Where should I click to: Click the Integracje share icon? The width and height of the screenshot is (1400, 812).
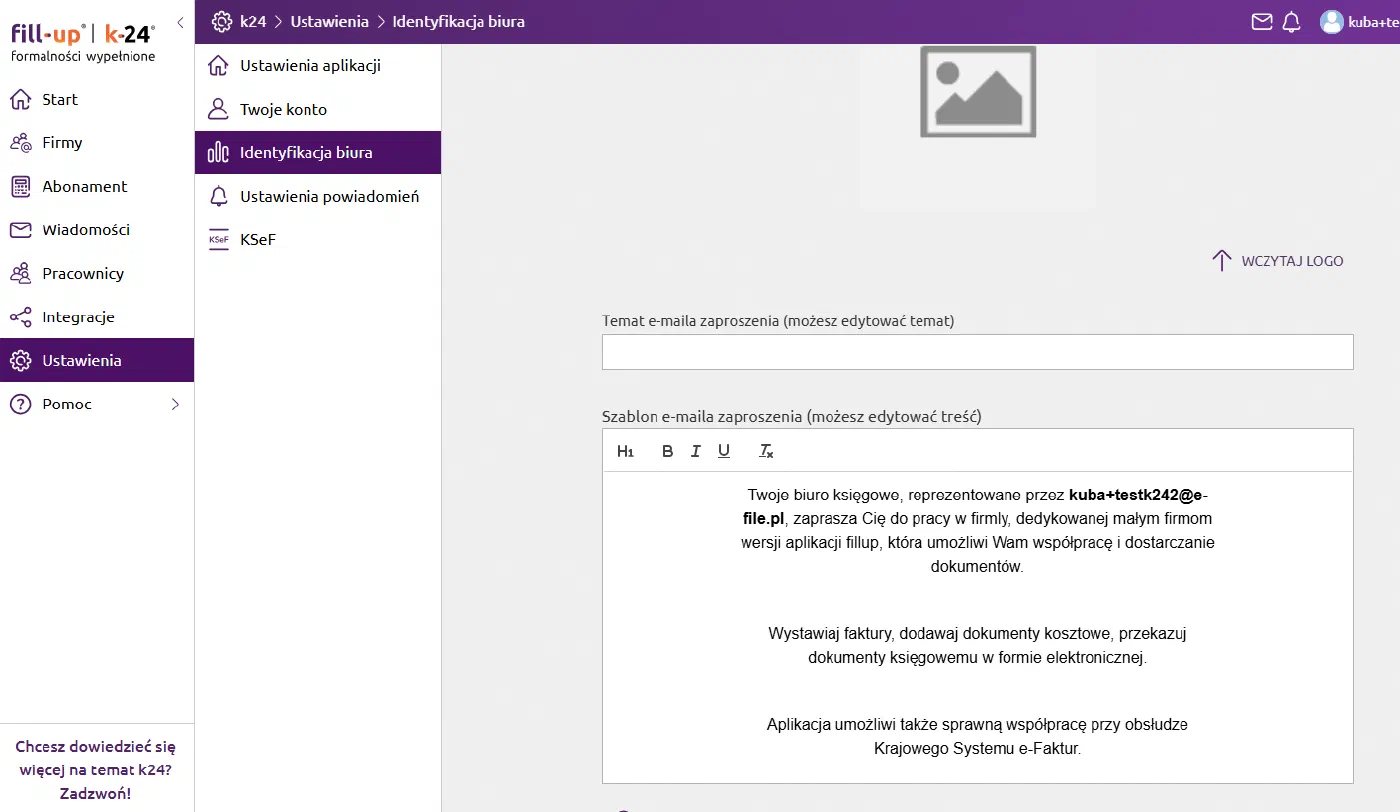(20, 317)
